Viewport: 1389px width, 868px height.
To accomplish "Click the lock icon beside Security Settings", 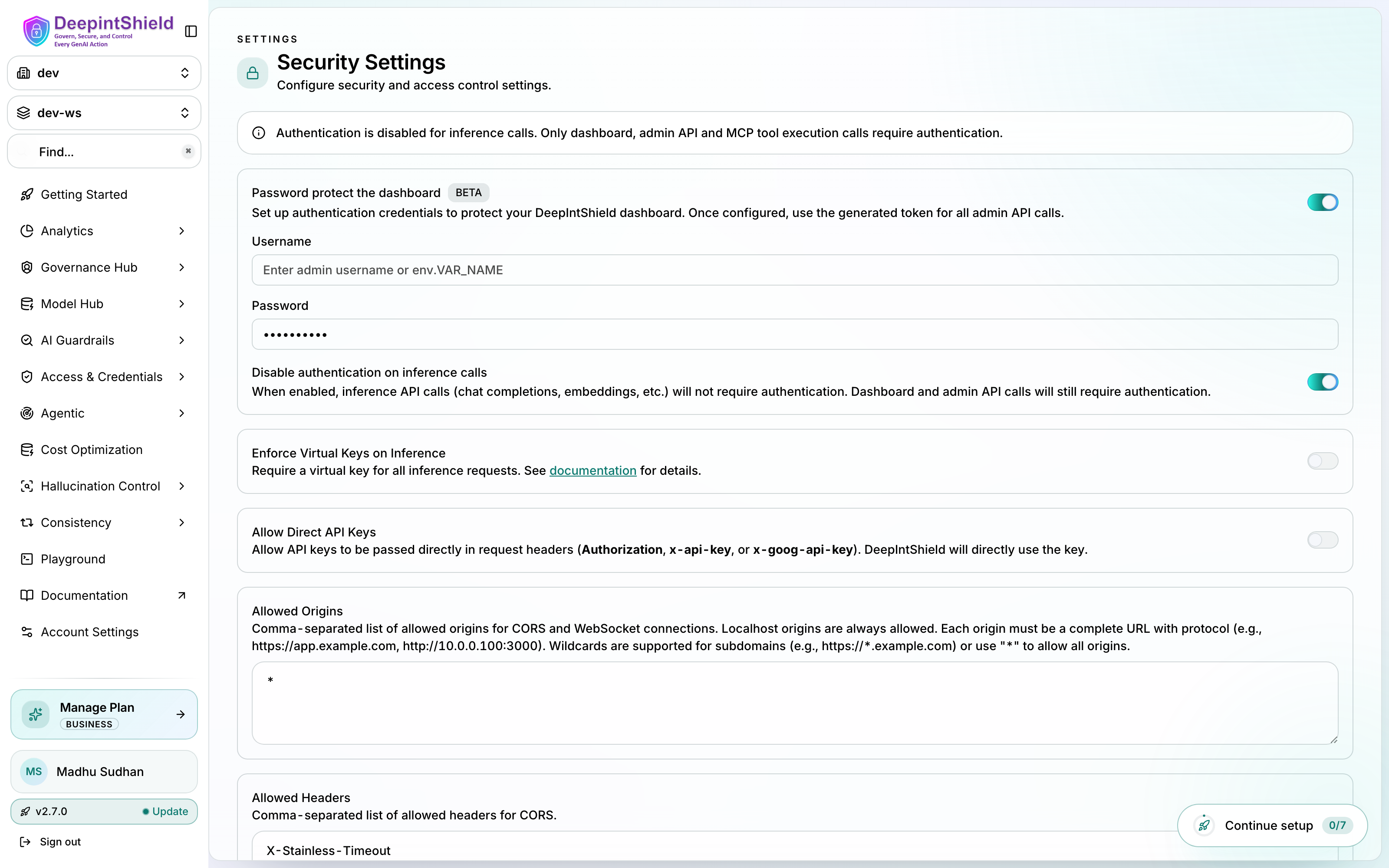I will (253, 73).
